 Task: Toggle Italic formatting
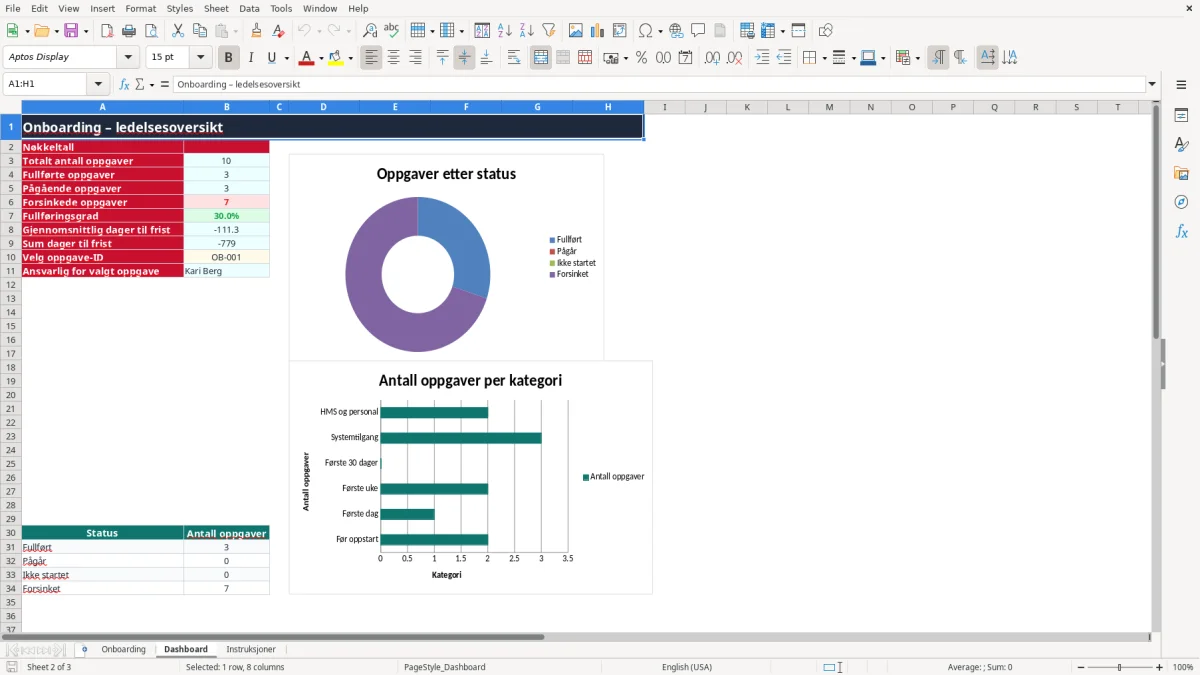(x=251, y=58)
